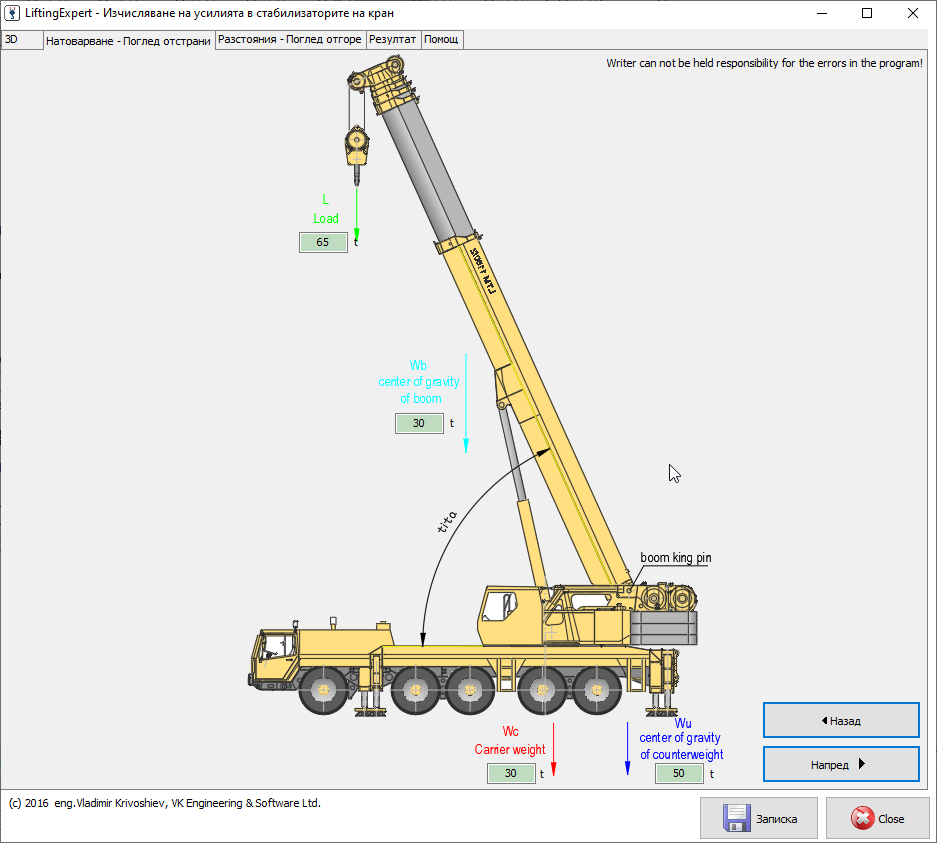Click the boom king pin label
The width and height of the screenshot is (937, 843).
coord(676,558)
